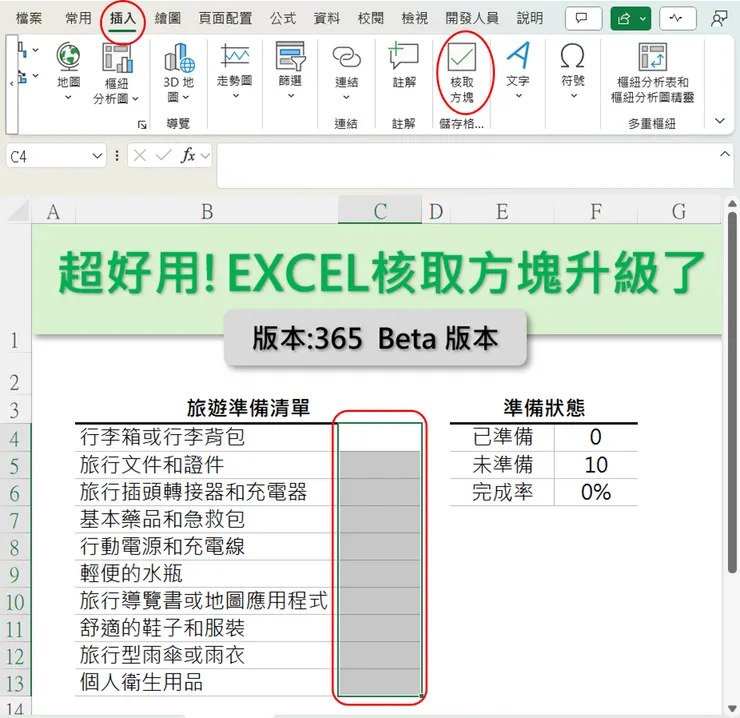Screen dimensions: 740x718
Task: Switch to the 常用 tab
Action: pyautogui.click(x=78, y=18)
